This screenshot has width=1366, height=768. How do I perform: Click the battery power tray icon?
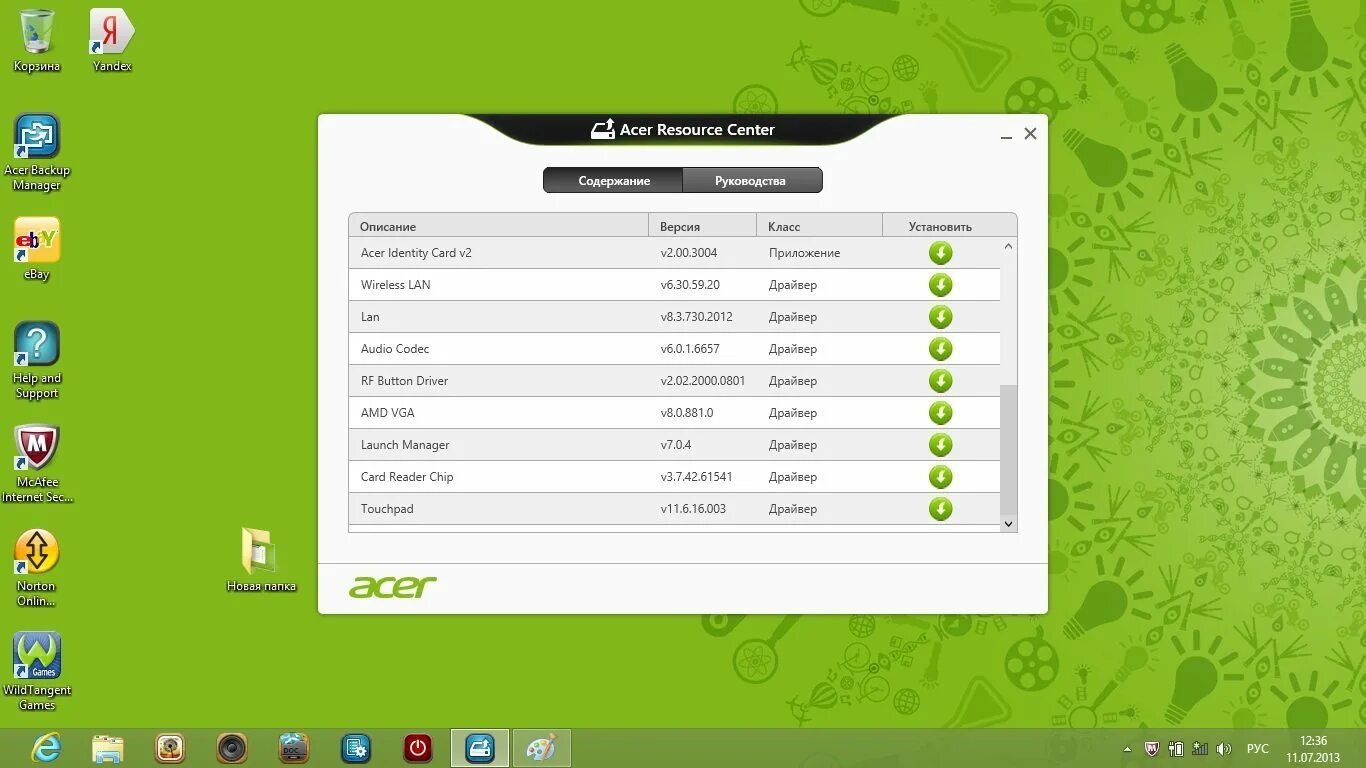click(1176, 749)
